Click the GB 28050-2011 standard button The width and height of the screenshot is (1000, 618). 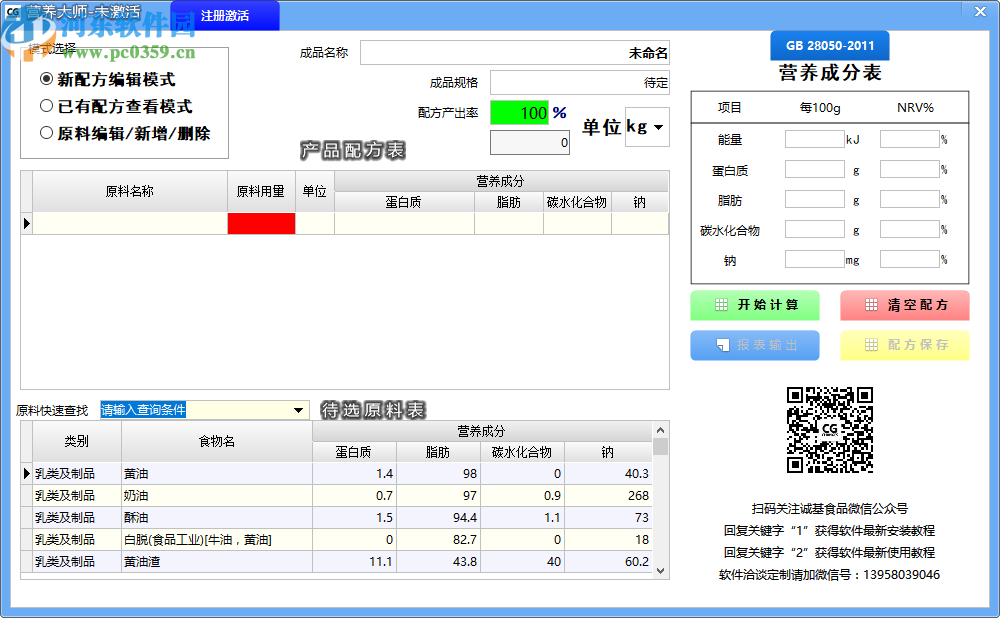coord(829,46)
